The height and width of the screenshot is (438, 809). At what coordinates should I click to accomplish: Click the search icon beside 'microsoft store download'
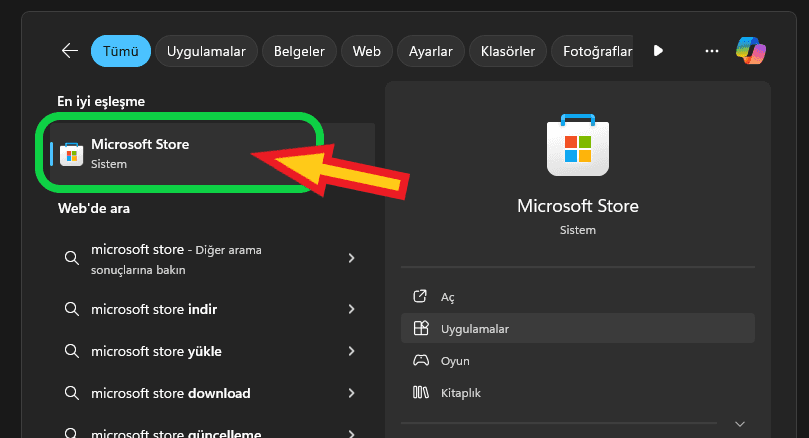(72, 393)
